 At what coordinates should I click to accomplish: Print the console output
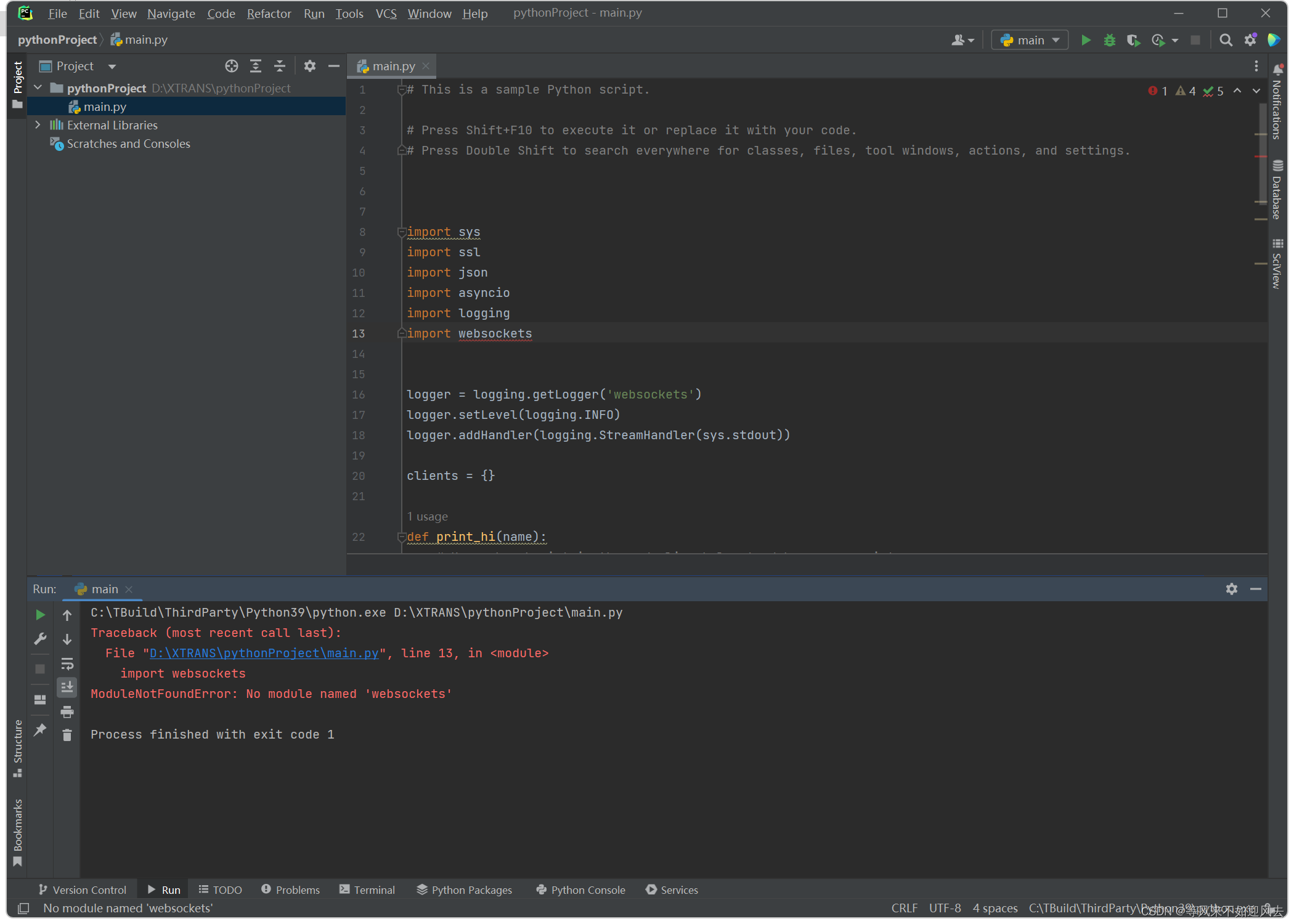pyautogui.click(x=67, y=712)
